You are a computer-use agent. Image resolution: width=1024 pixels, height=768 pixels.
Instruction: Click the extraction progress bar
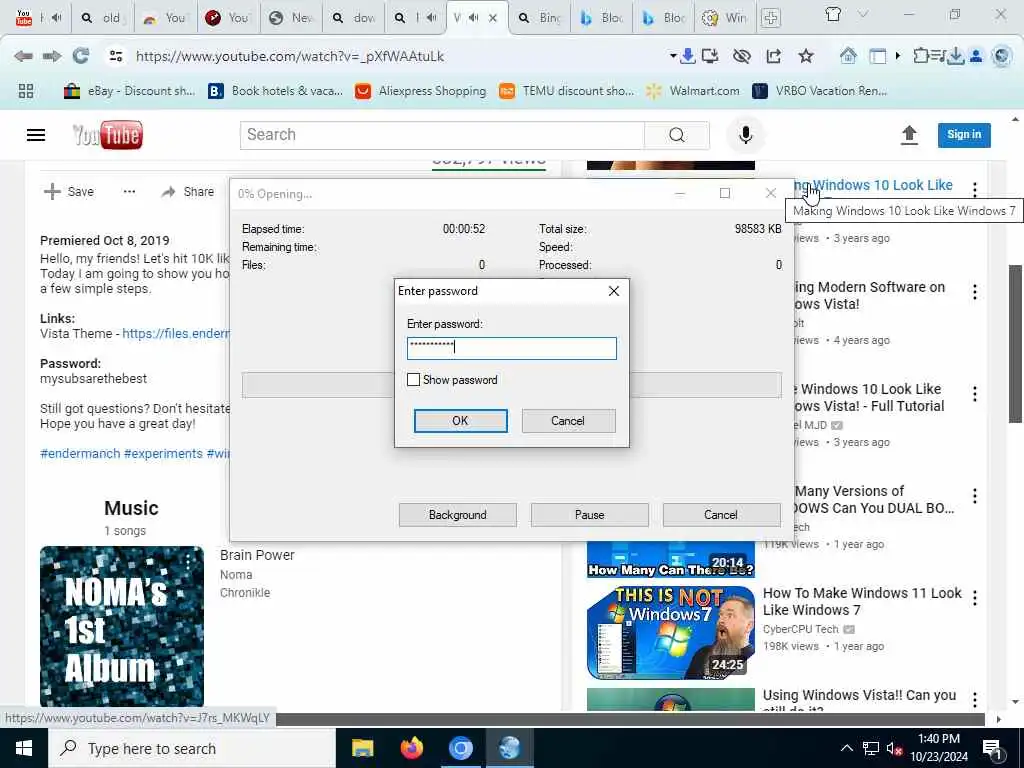click(511, 385)
